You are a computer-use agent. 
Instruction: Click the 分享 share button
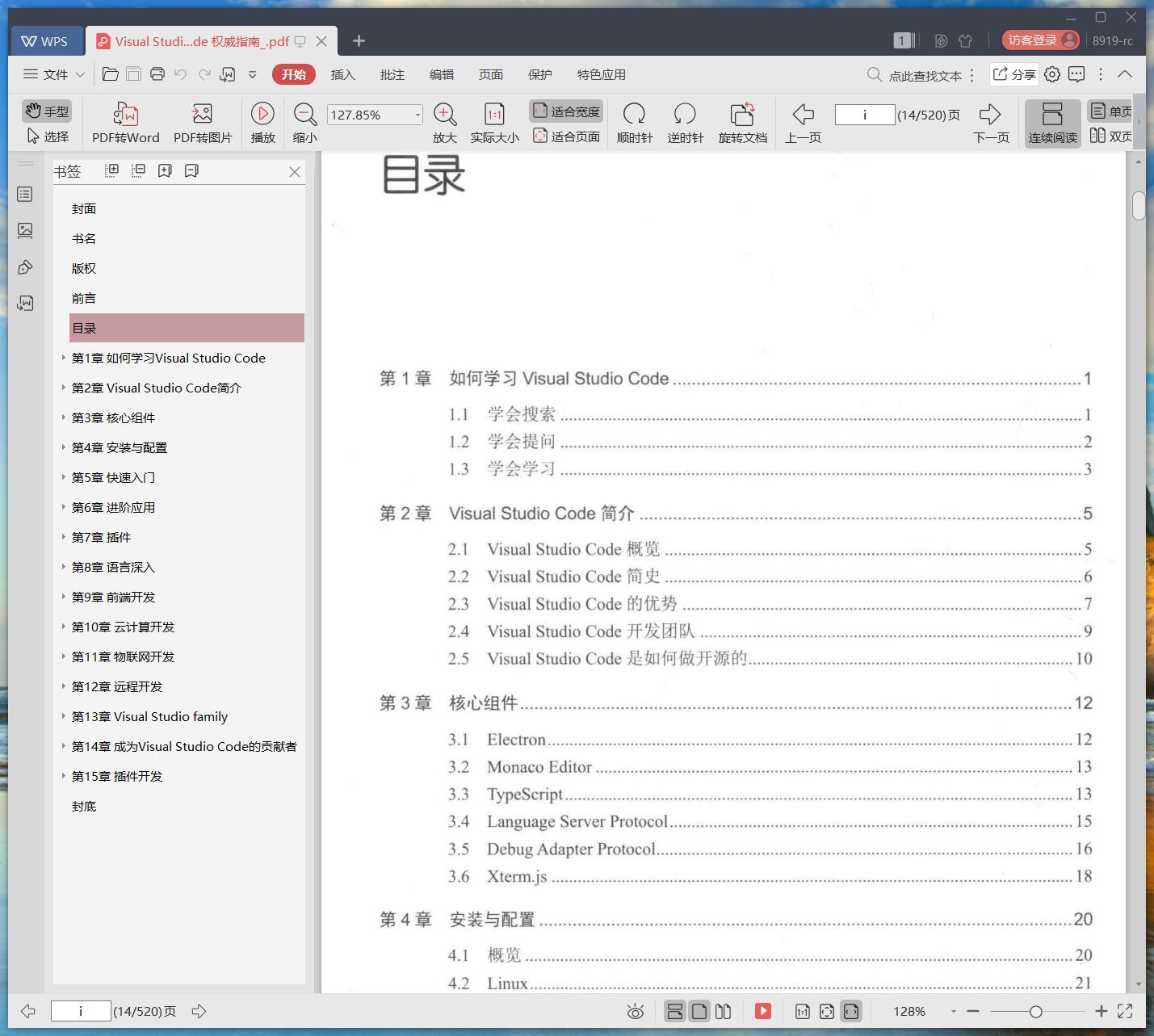click(x=1014, y=74)
